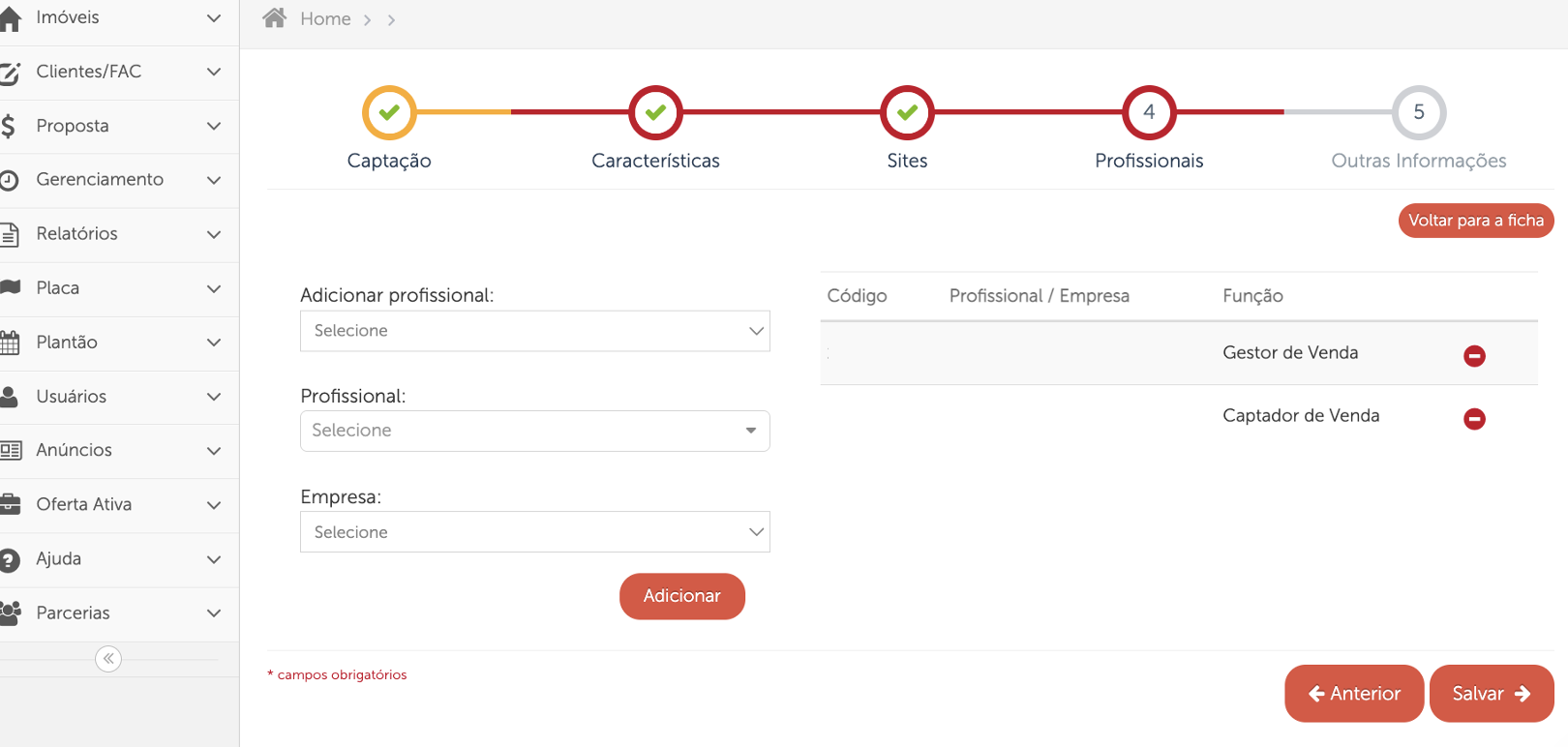Collapse the sidebar with double-arrow icon
Image resolution: width=1568 pixels, height=747 pixels.
click(x=108, y=659)
